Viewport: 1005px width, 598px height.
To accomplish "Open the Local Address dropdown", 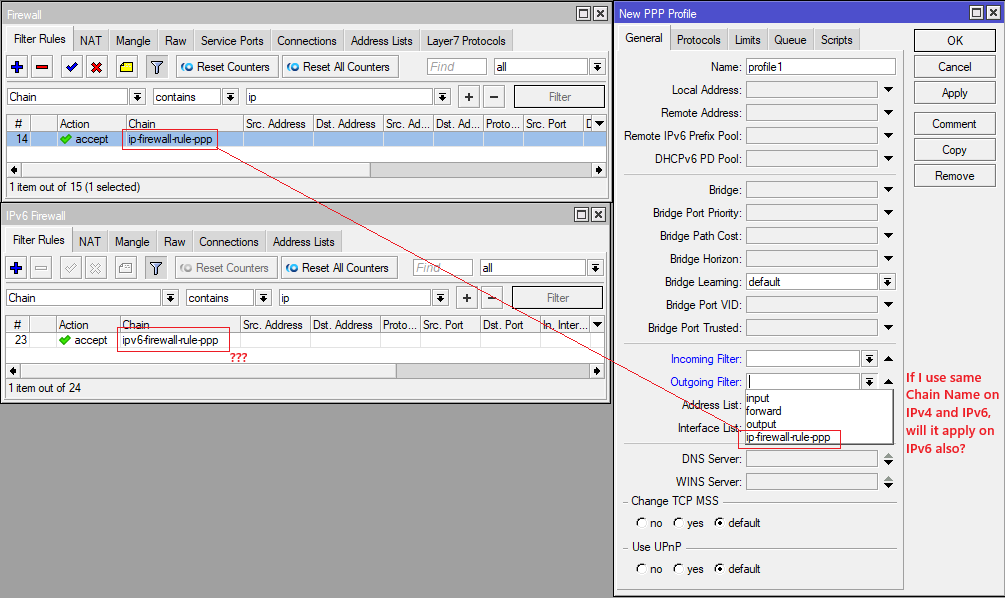I will point(888,89).
